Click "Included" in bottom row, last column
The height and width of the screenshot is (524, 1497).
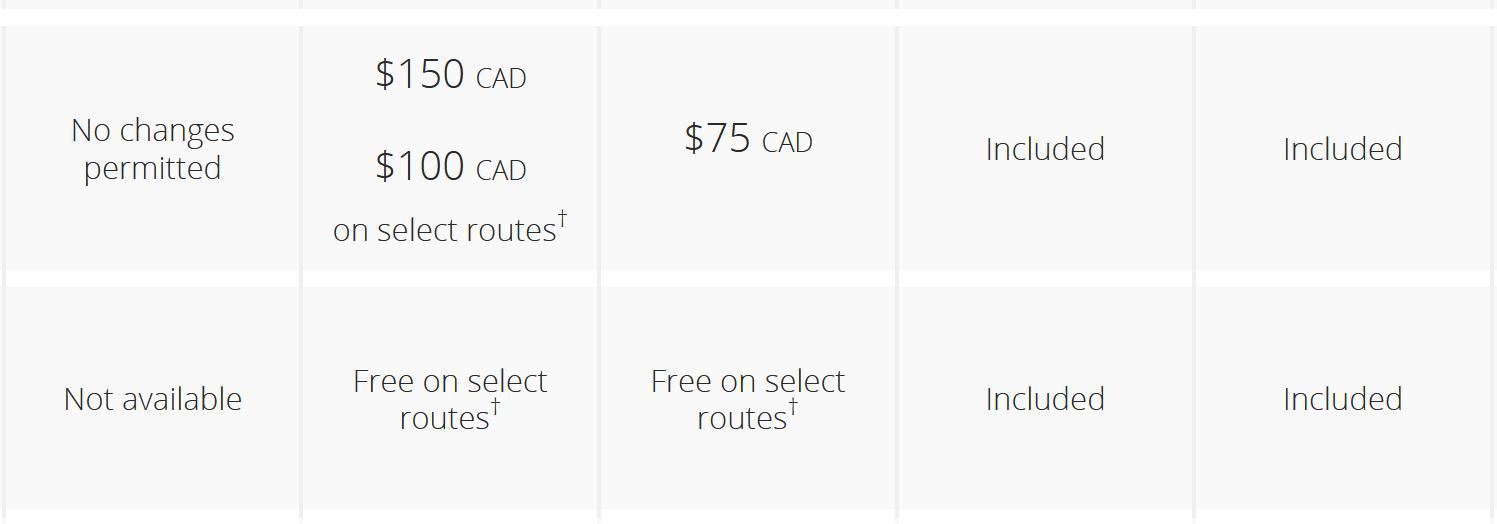pos(1342,399)
